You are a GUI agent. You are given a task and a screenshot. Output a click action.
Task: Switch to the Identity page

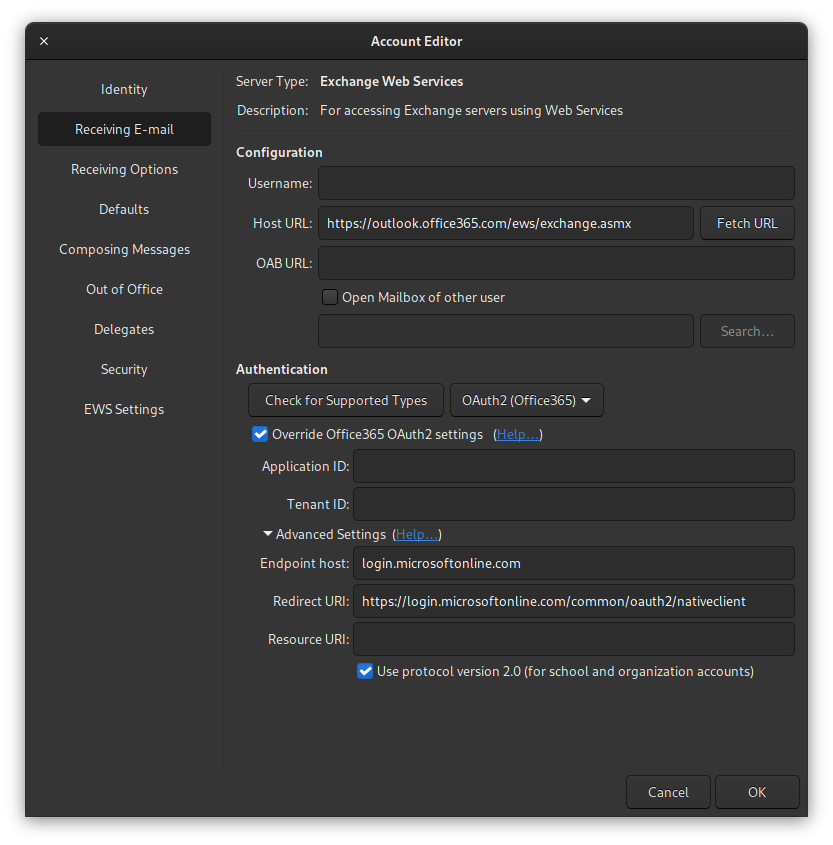pos(124,89)
